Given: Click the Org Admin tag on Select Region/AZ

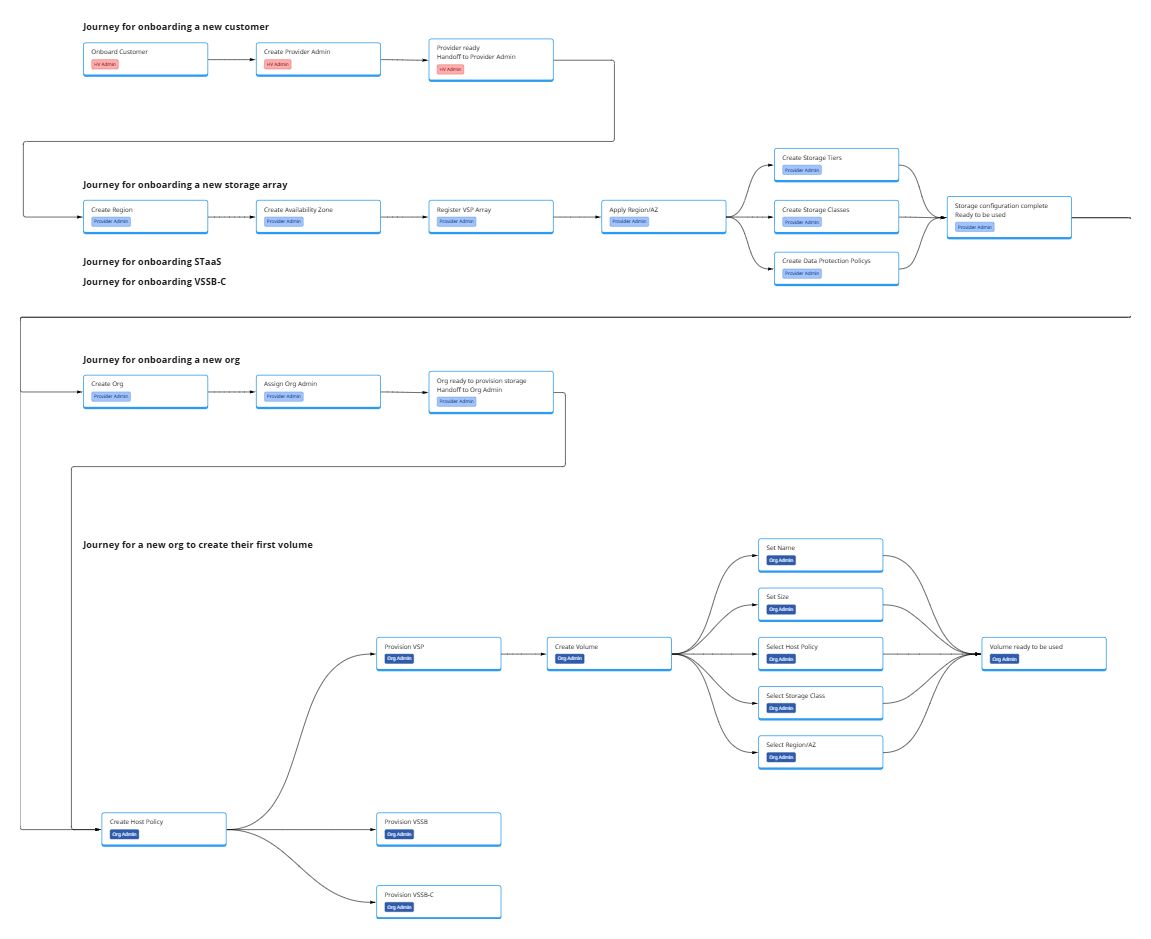Looking at the screenshot, I should (780, 758).
